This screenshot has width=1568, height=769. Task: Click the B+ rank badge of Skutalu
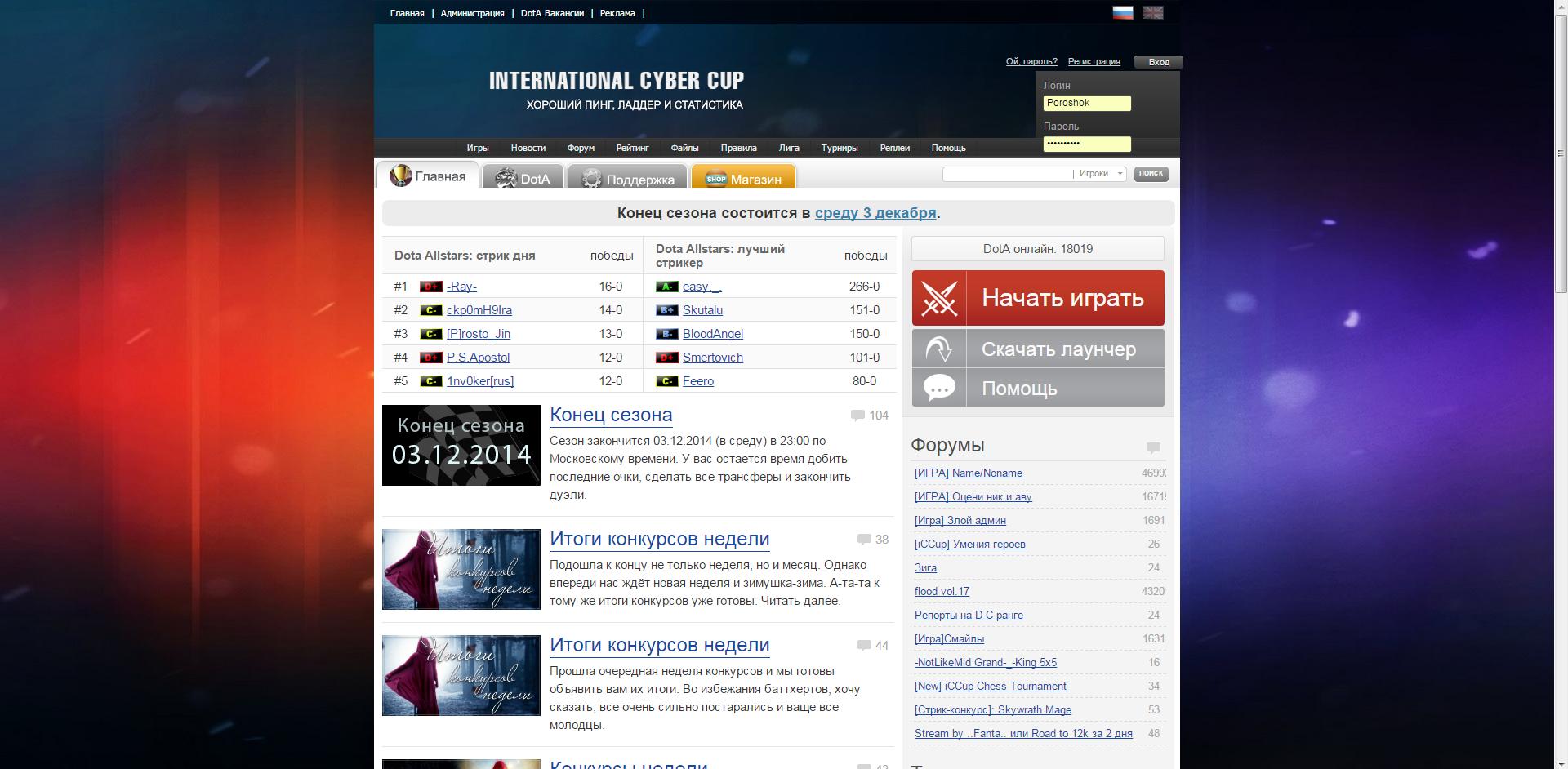click(666, 310)
